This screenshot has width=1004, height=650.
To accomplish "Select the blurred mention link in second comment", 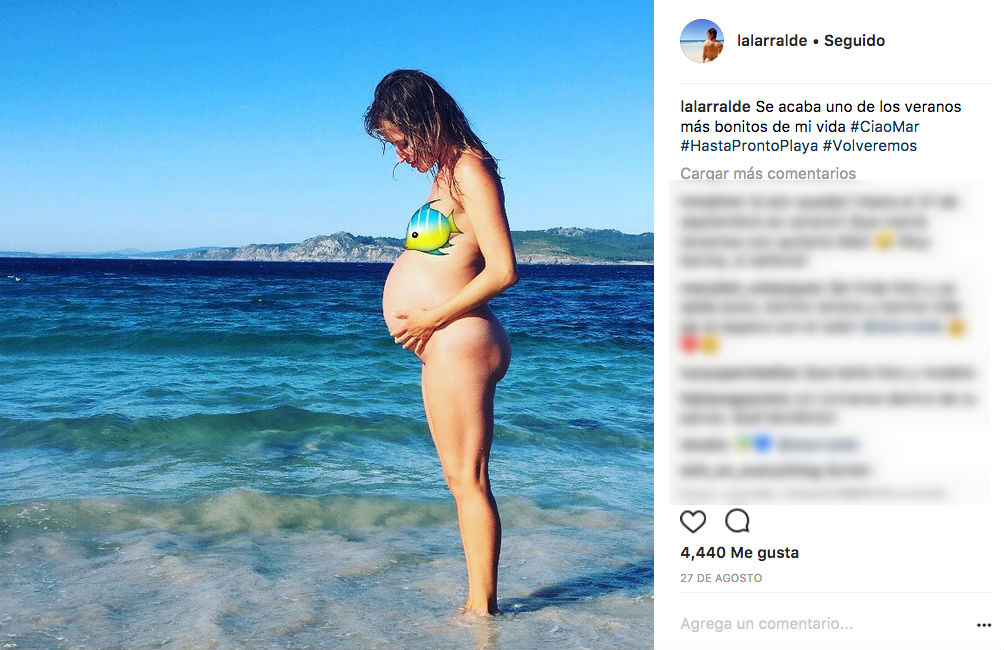I will click(903, 327).
